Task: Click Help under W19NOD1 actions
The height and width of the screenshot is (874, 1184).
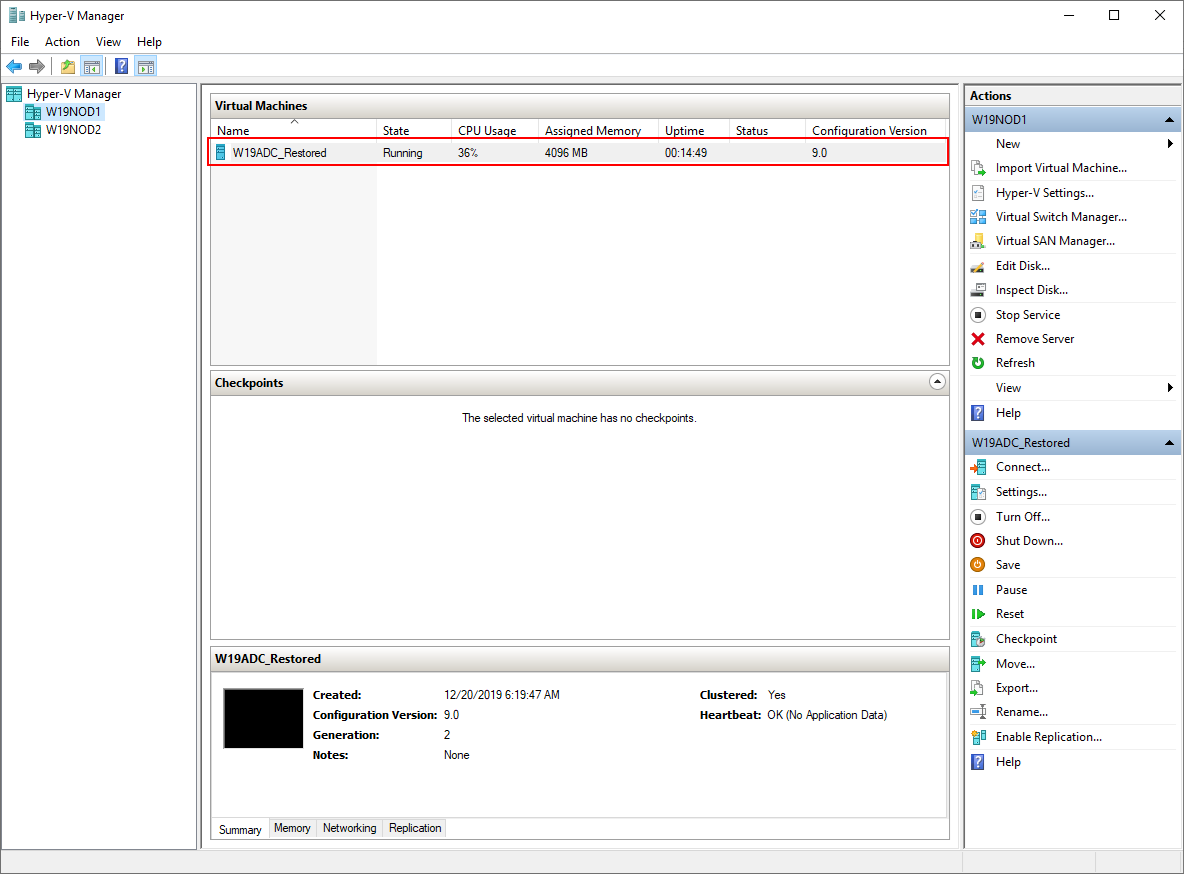Action: [1008, 412]
